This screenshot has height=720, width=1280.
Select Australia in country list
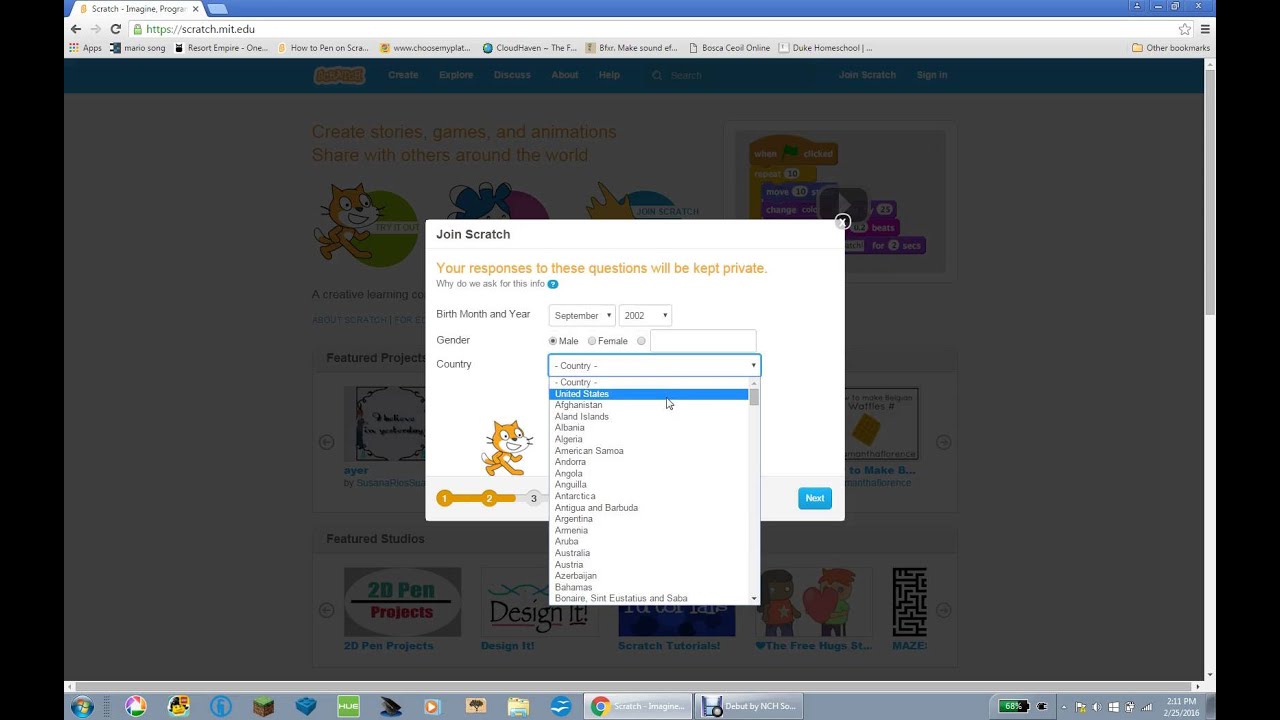coord(649,553)
